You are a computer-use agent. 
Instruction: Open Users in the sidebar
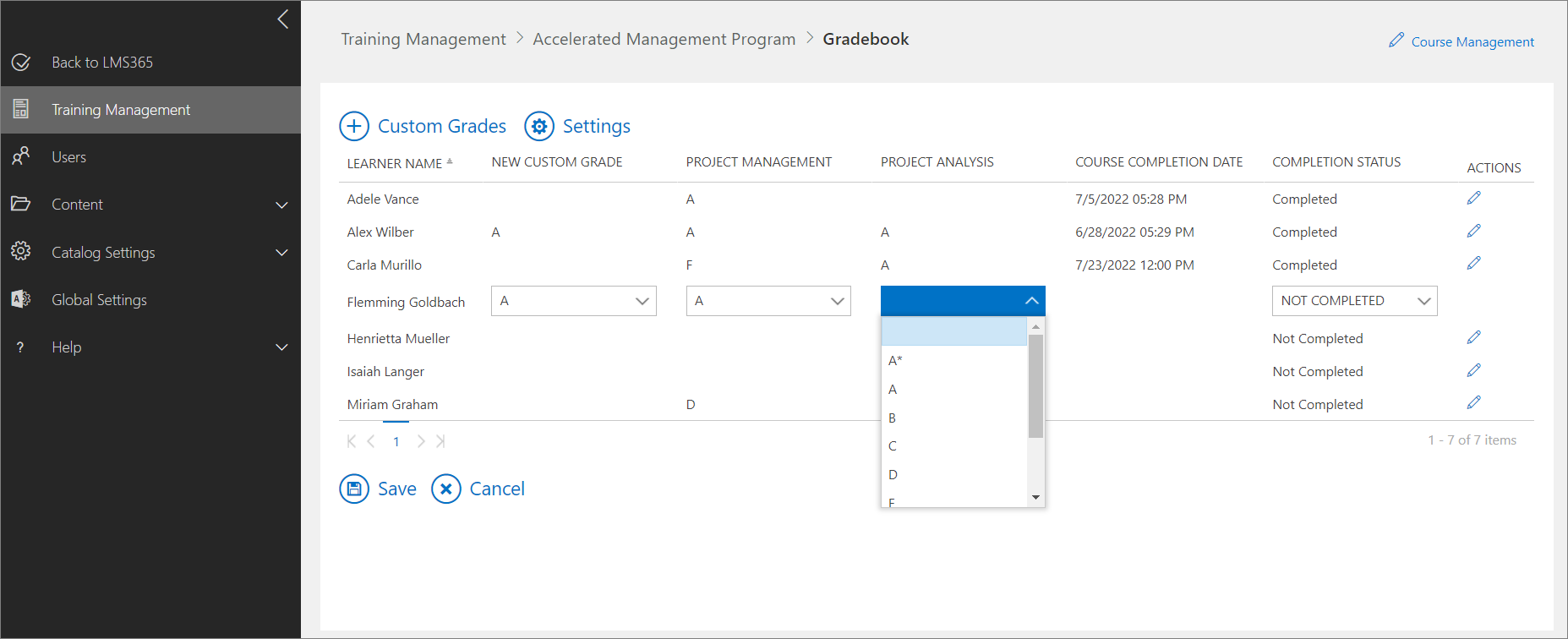(68, 157)
